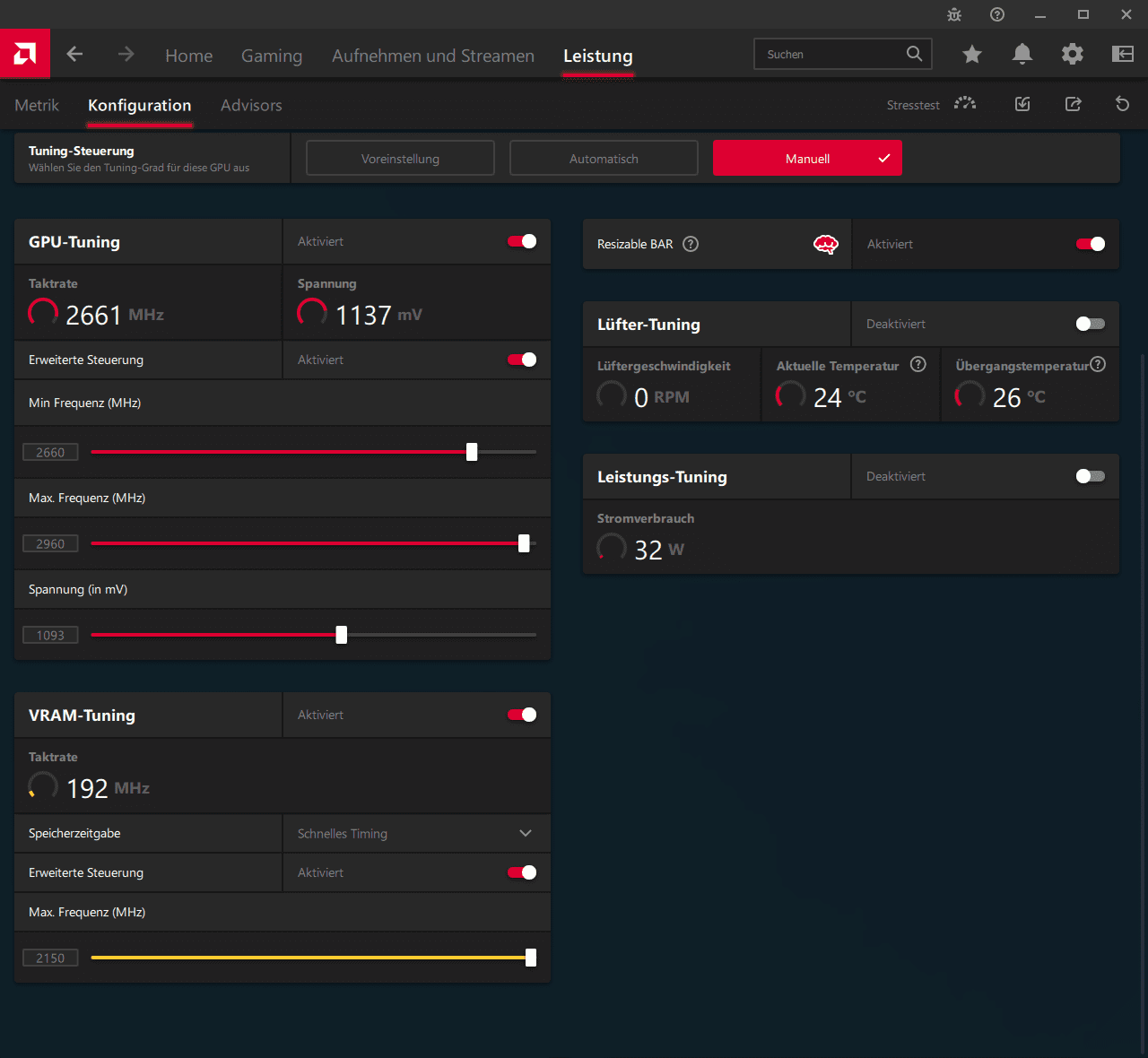Viewport: 1148px width, 1058px height.
Task: Click the Lüftergeschwindigkeit 0 RPM reading
Action: point(643,396)
